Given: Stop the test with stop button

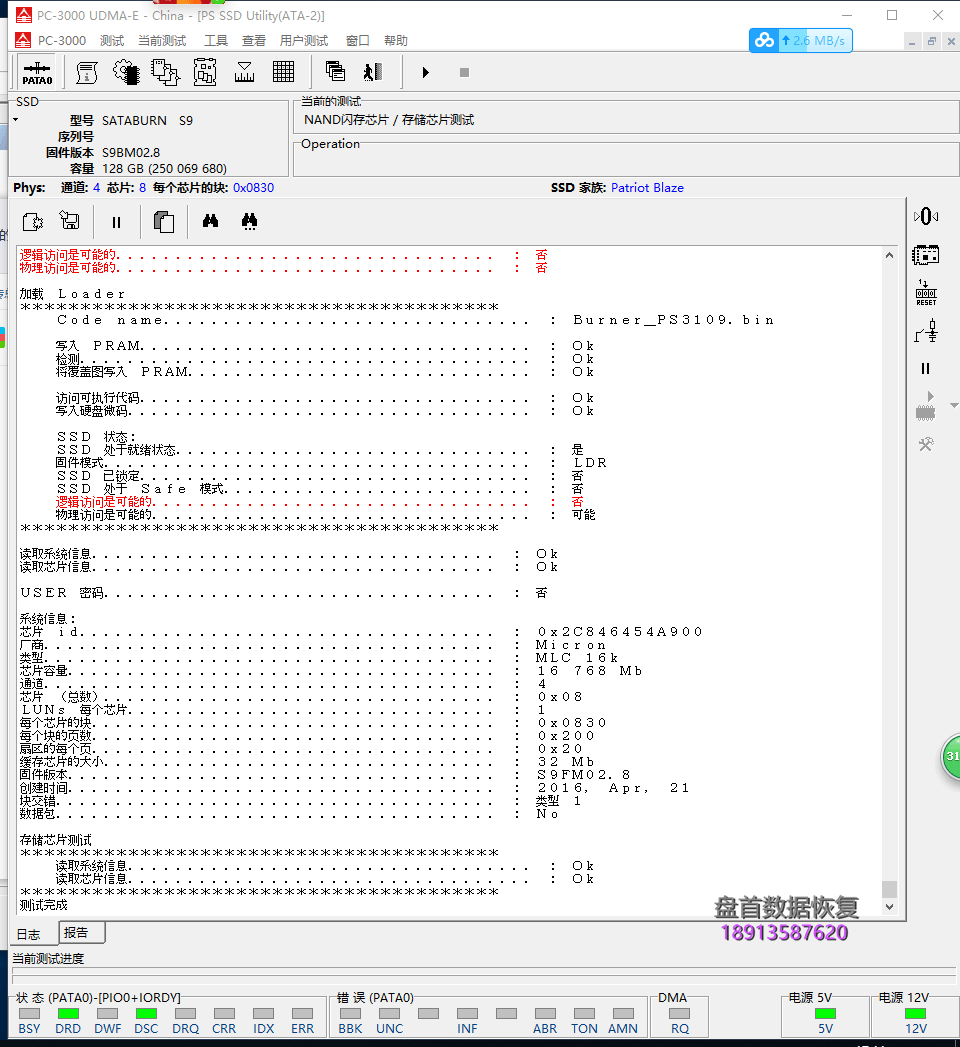Looking at the screenshot, I should pyautogui.click(x=465, y=72).
